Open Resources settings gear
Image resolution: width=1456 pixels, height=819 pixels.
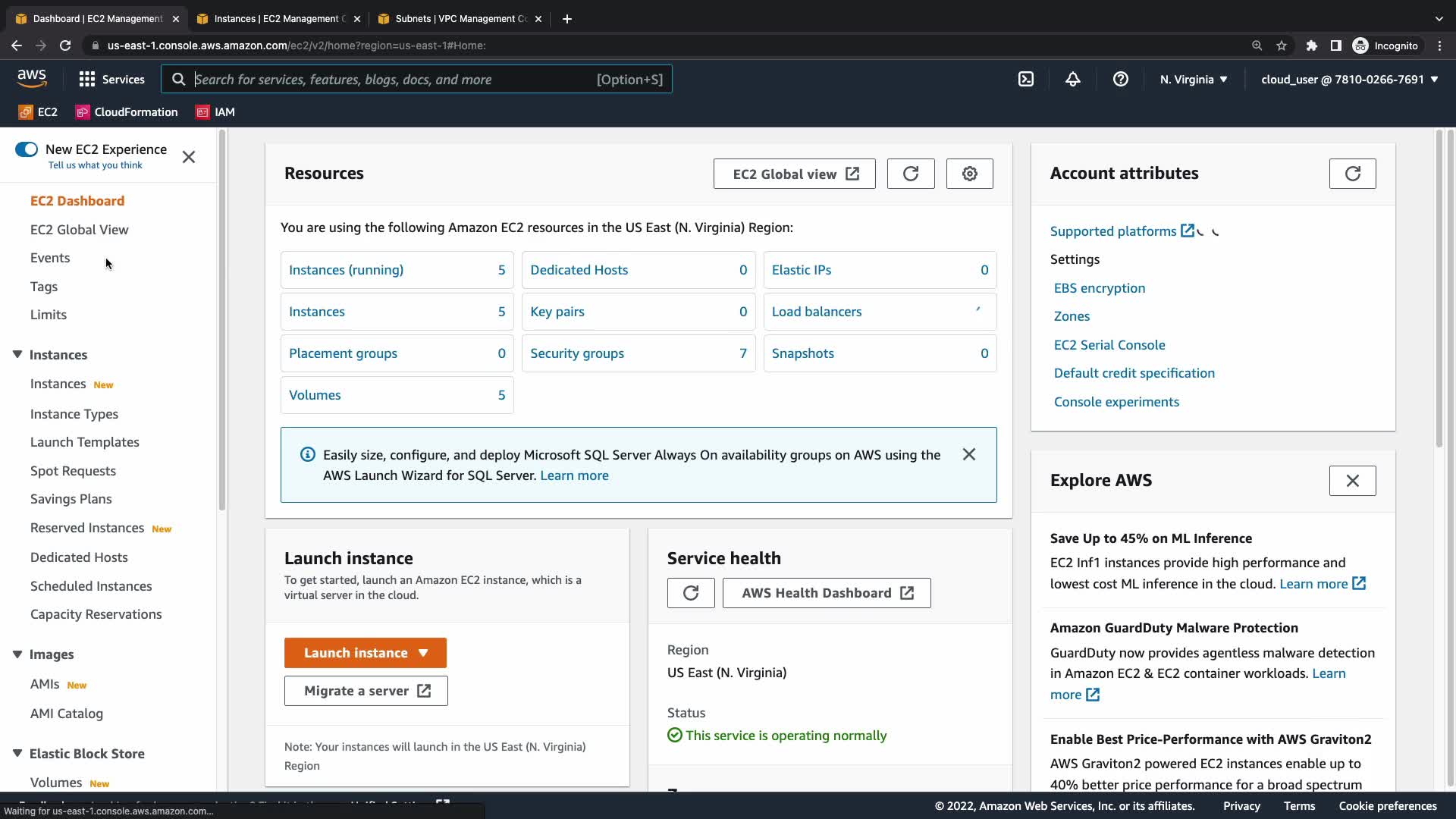pyautogui.click(x=969, y=174)
